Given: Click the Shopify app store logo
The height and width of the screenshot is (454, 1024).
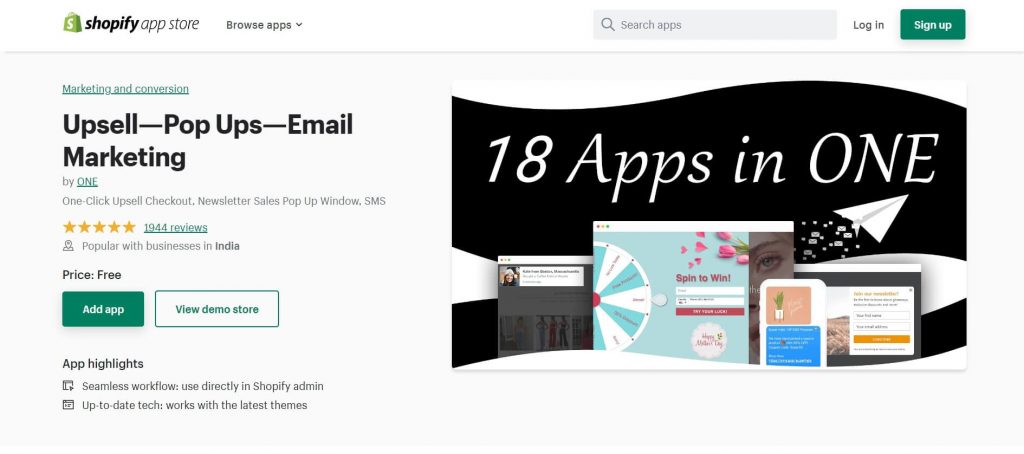Looking at the screenshot, I should click(x=131, y=24).
